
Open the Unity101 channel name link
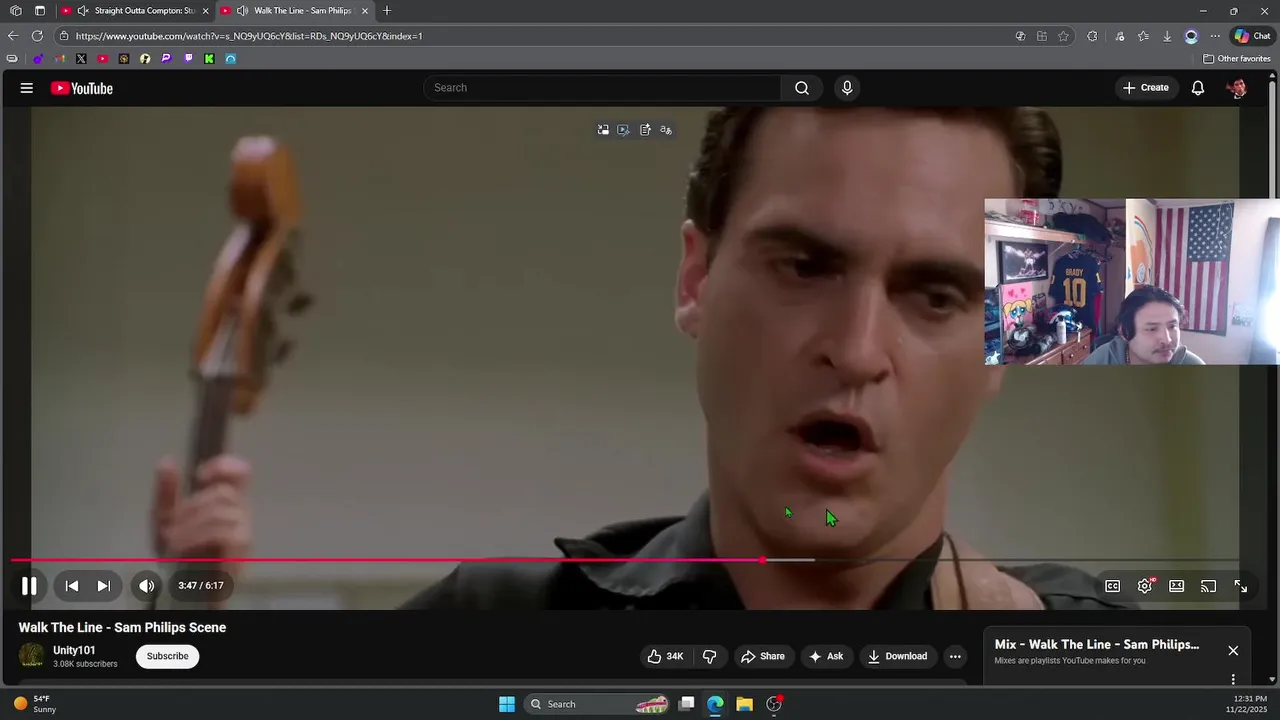point(74,650)
